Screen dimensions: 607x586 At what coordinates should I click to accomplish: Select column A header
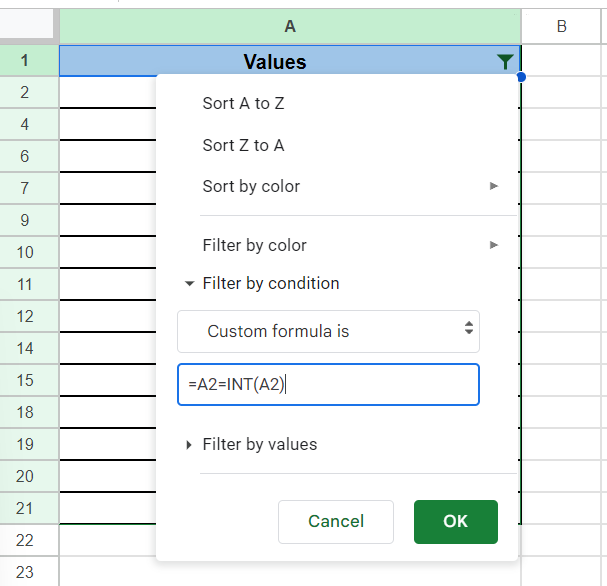(x=290, y=27)
